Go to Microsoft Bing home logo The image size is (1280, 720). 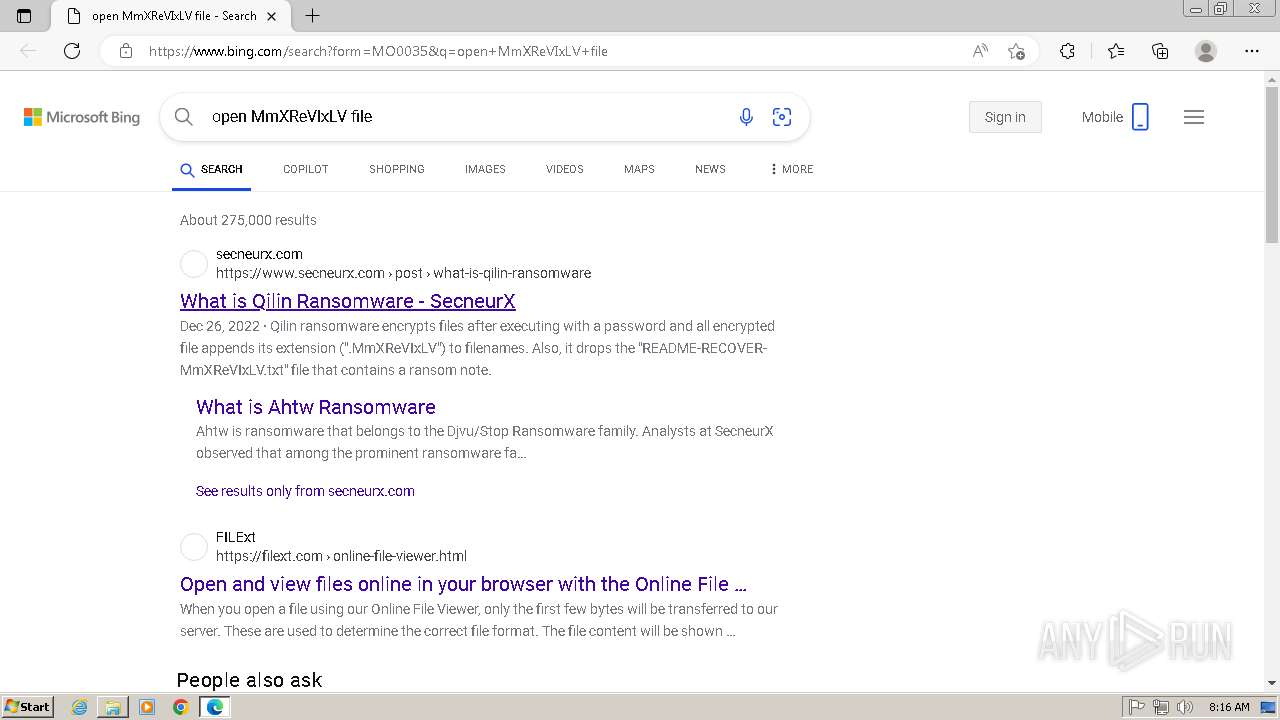point(82,117)
